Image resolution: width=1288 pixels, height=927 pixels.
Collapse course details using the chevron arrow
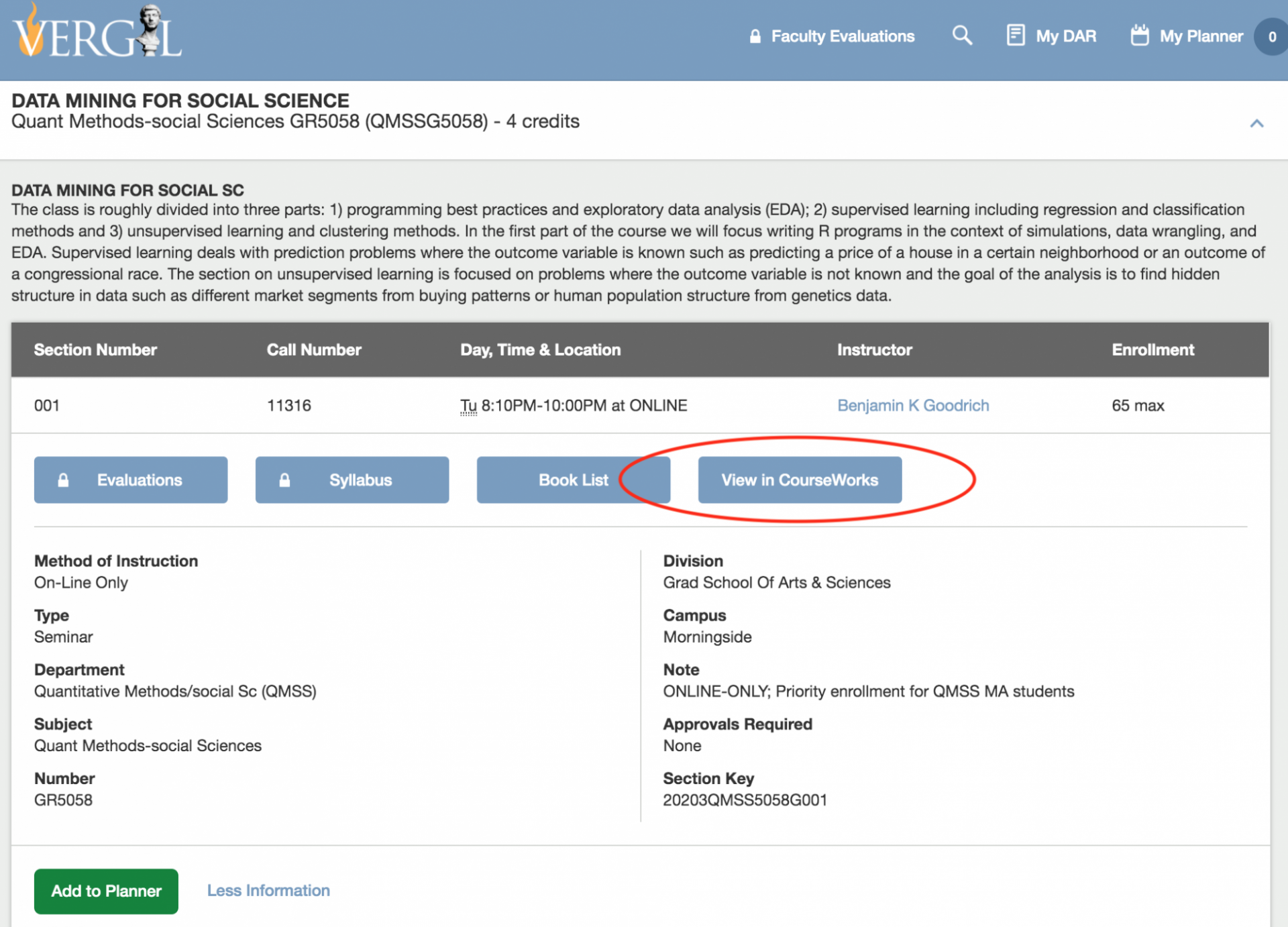[x=1256, y=123]
